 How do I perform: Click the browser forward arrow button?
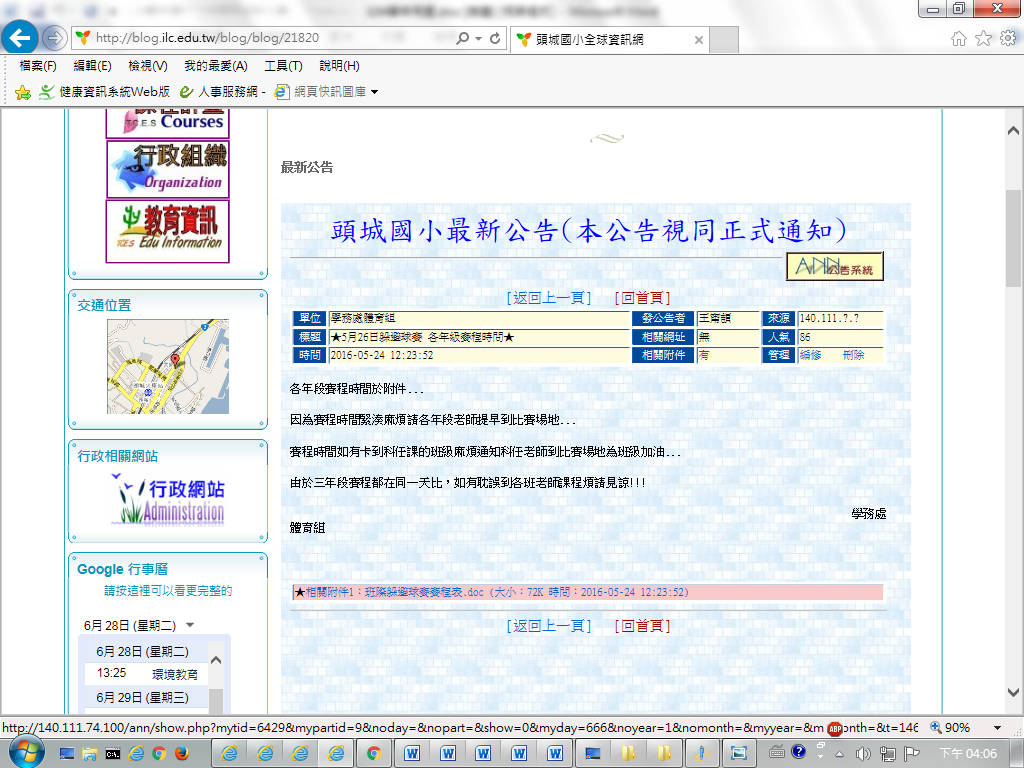[x=54, y=38]
